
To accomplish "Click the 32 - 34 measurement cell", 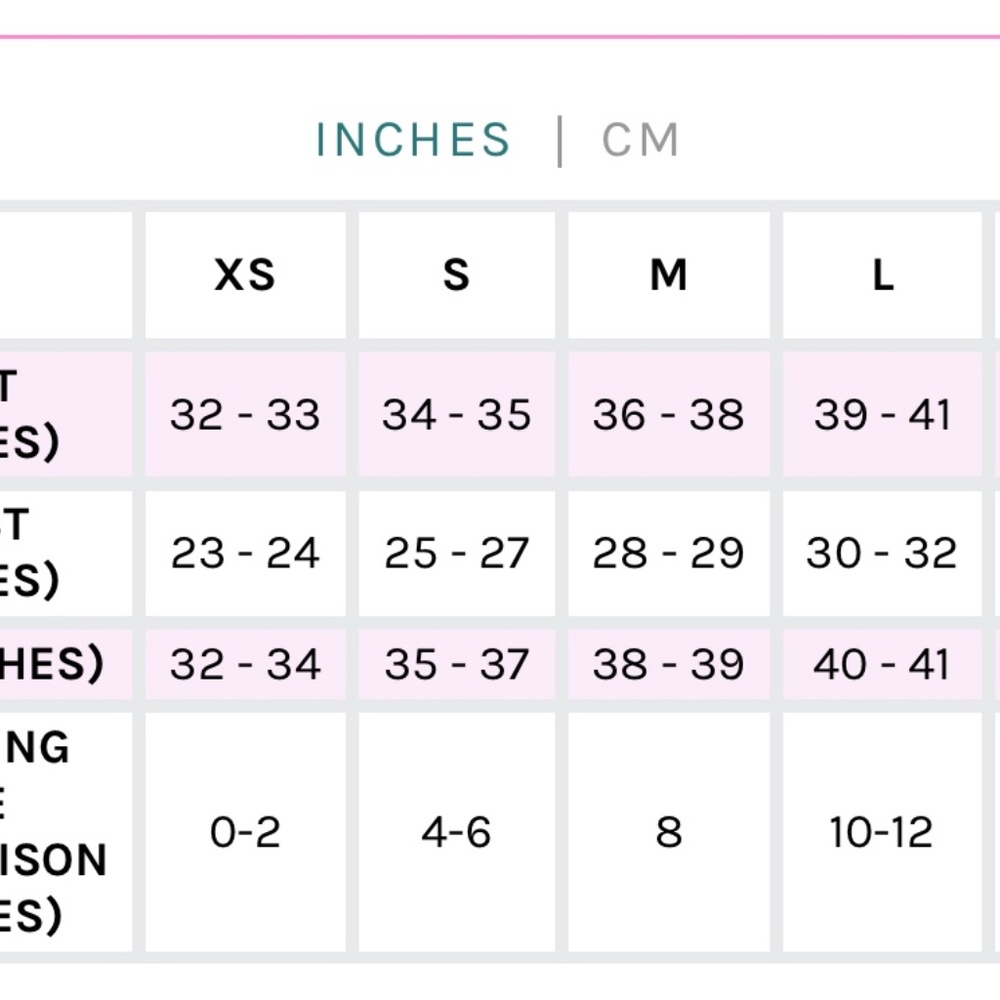I will [245, 664].
